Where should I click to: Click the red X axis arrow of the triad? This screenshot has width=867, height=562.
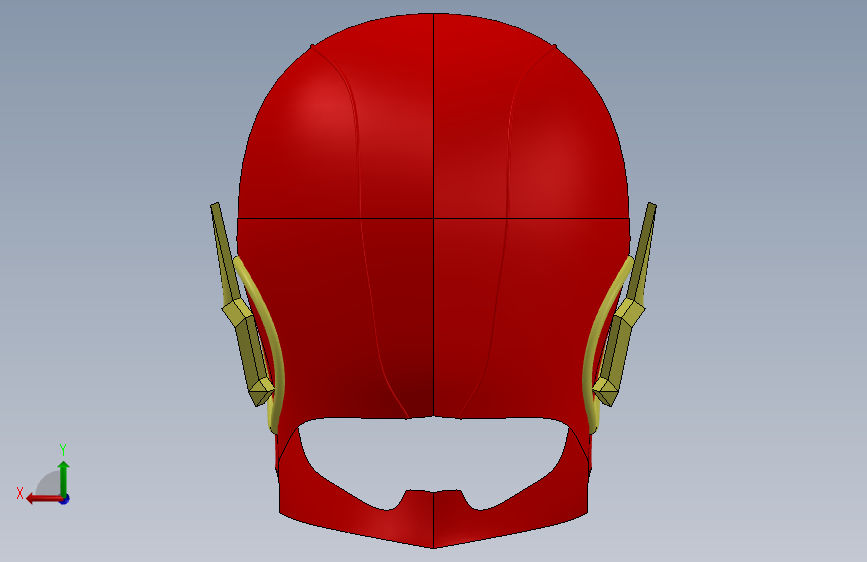(44, 499)
